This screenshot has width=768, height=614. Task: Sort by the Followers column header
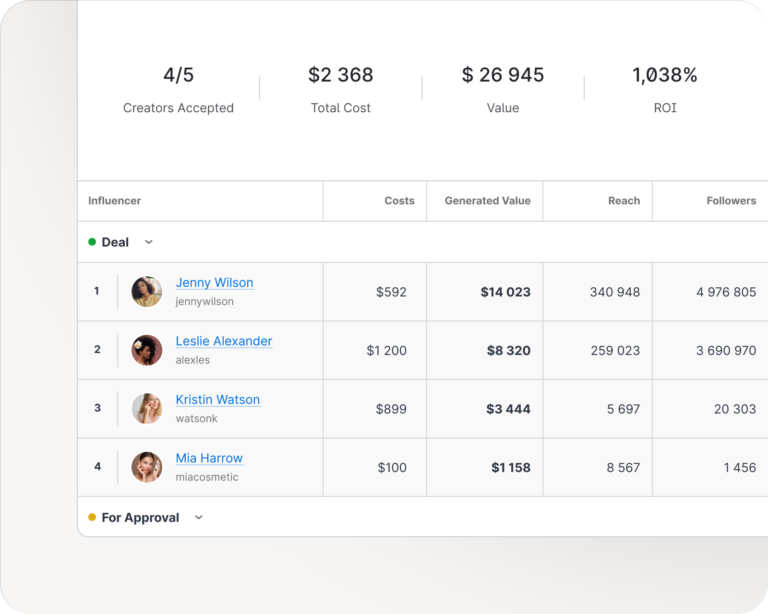coord(731,201)
